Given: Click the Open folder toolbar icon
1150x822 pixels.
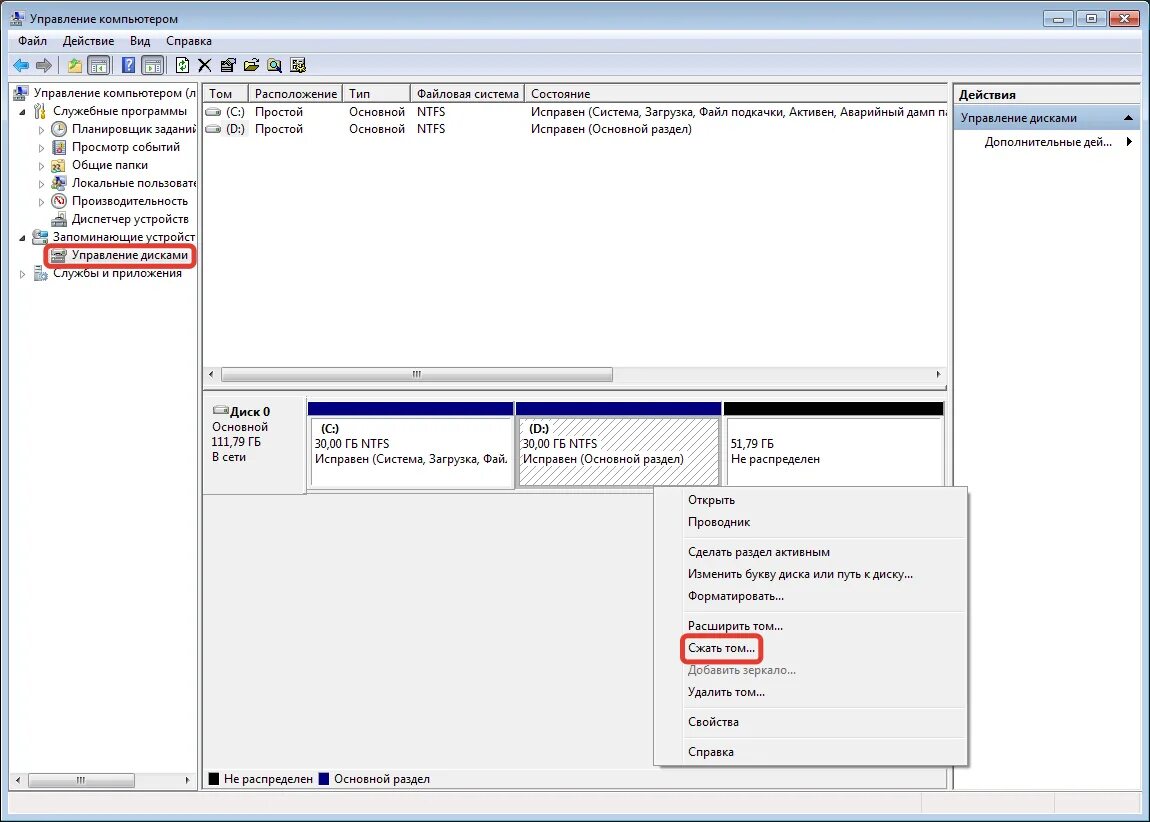Looking at the screenshot, I should [251, 65].
